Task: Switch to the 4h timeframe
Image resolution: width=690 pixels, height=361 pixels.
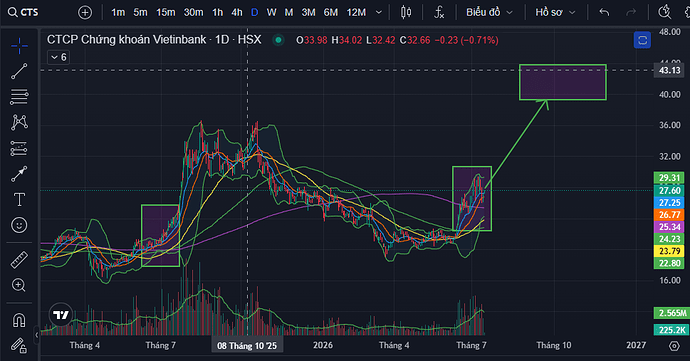Action: click(237, 12)
